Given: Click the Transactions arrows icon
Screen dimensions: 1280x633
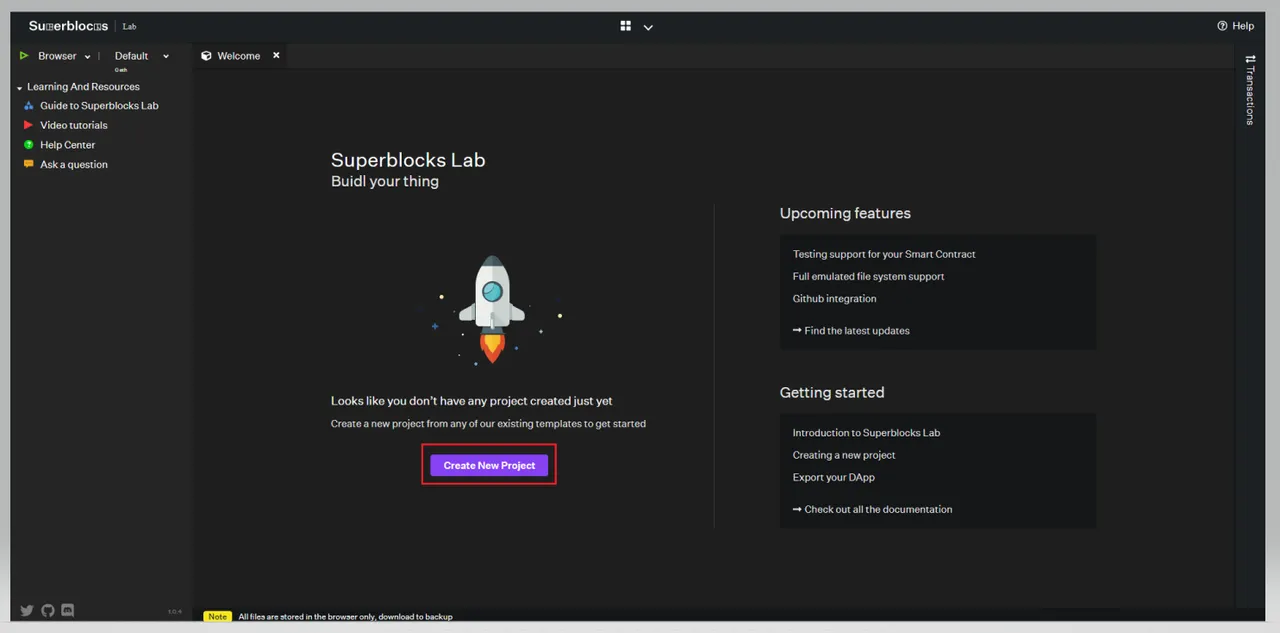Looking at the screenshot, I should (x=1249, y=59).
